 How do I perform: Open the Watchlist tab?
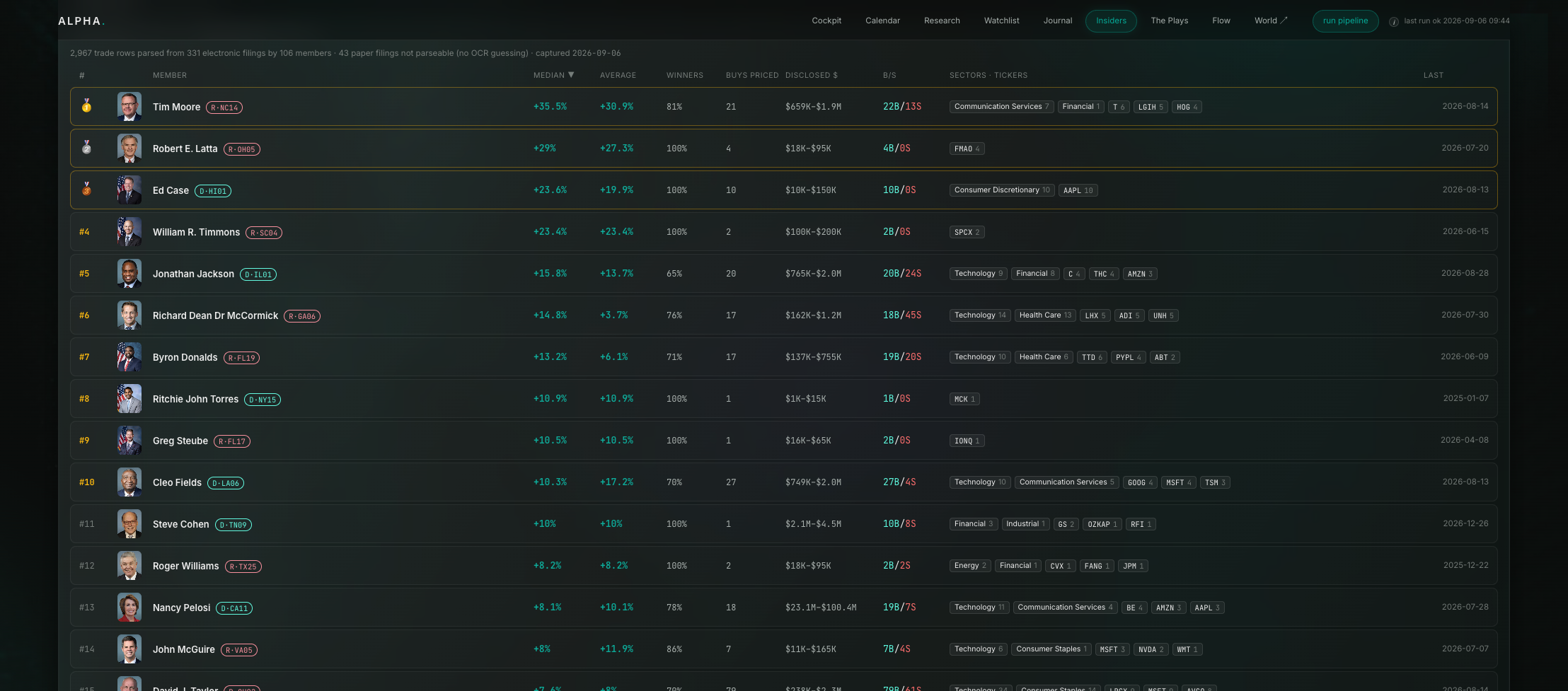pos(1001,21)
